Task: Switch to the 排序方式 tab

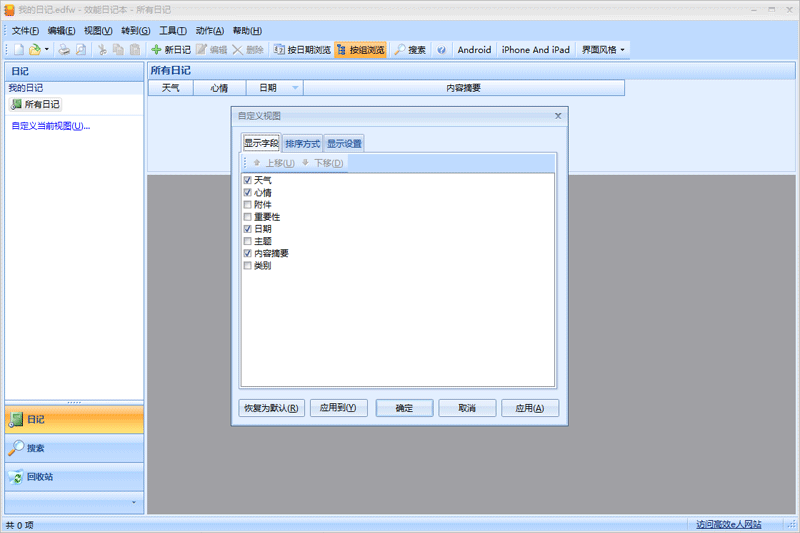Action: coord(302,144)
